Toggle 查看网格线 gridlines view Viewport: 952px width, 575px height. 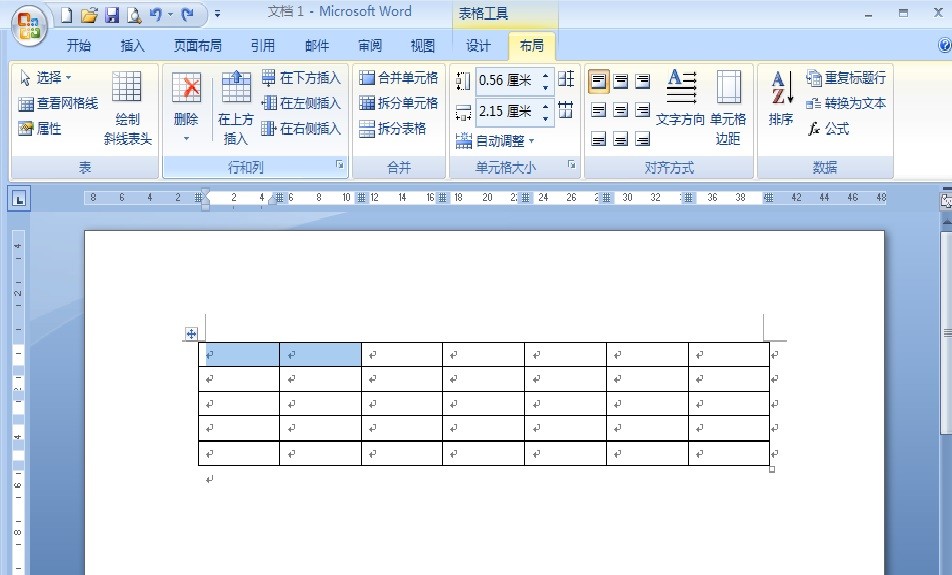[x=58, y=103]
